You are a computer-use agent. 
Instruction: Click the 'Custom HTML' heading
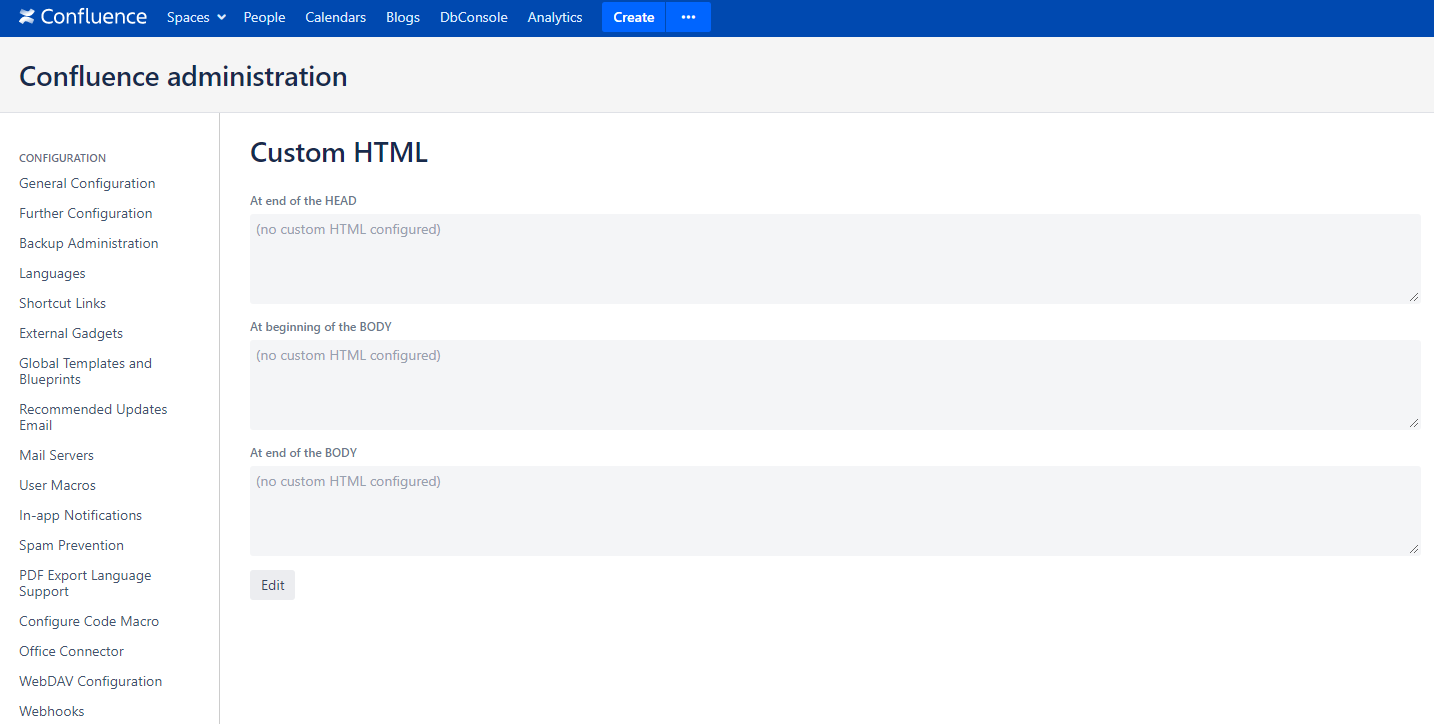pyautogui.click(x=339, y=152)
